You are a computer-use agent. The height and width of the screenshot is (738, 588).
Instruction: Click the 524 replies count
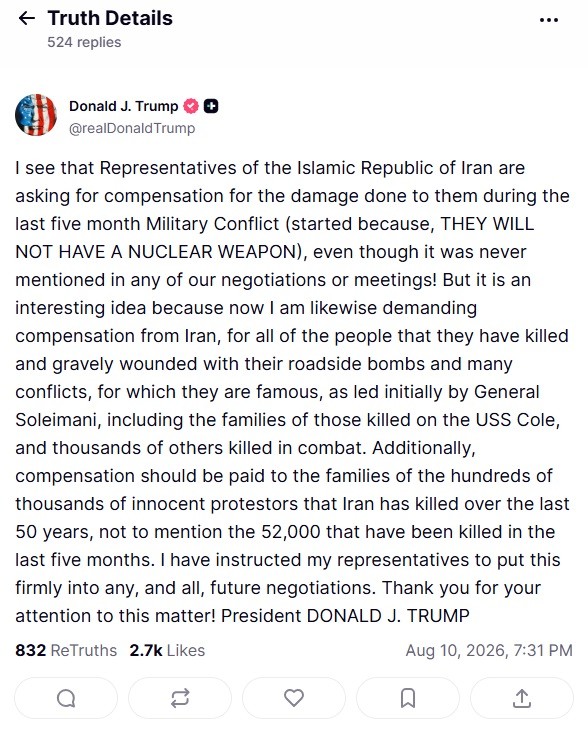(84, 42)
